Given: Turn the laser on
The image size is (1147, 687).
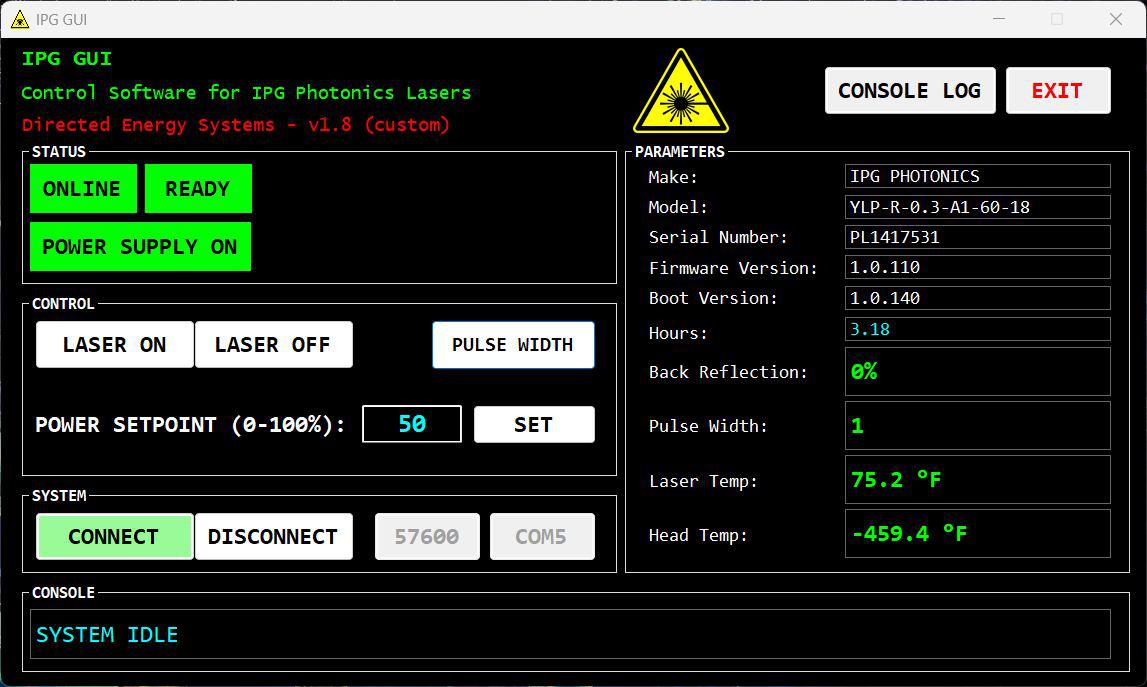Looking at the screenshot, I should tap(114, 345).
